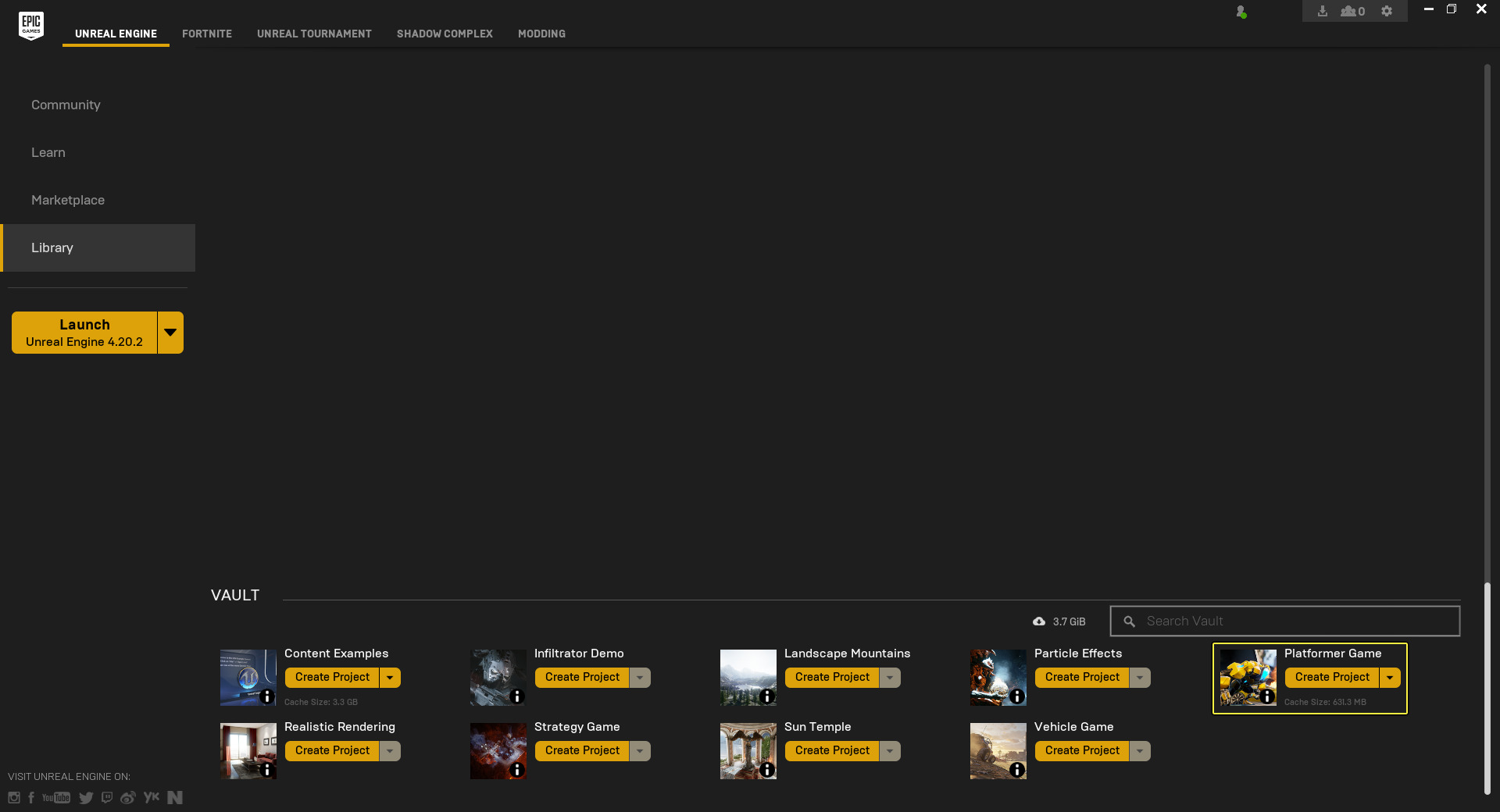Image resolution: width=1500 pixels, height=812 pixels.
Task: Click the Twitch icon in footer
Action: pos(107,797)
